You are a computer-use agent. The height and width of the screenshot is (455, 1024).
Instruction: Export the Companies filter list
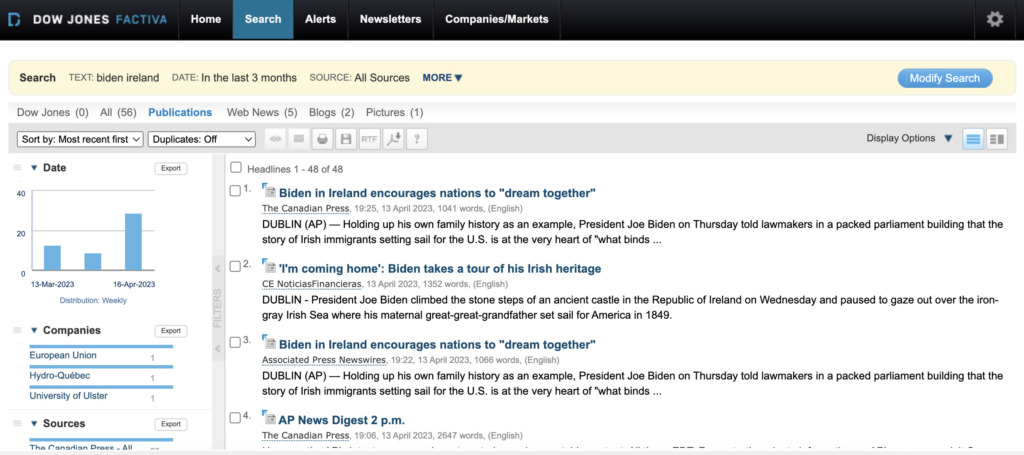tap(171, 331)
